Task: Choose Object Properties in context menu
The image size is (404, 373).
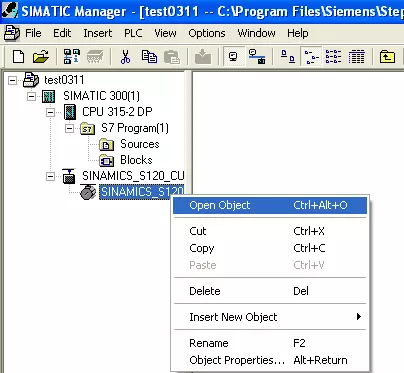Action: pos(270,360)
